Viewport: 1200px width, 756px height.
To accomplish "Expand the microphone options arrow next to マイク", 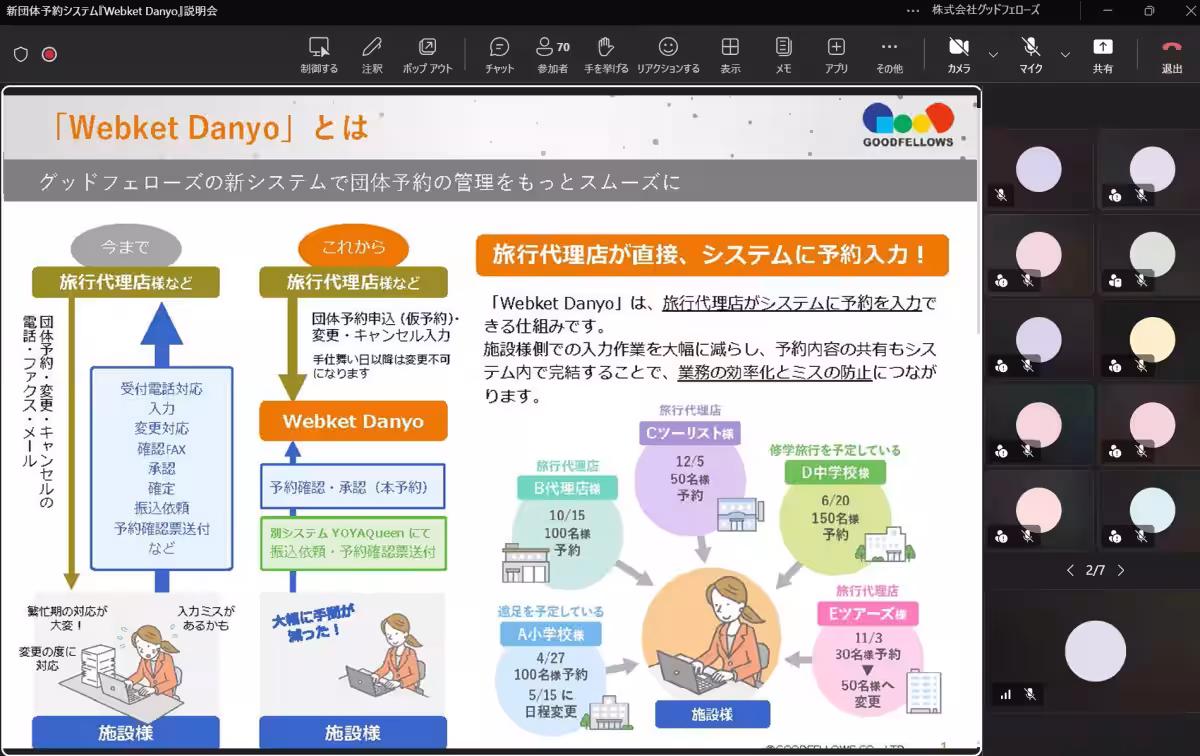I will click(x=1065, y=54).
